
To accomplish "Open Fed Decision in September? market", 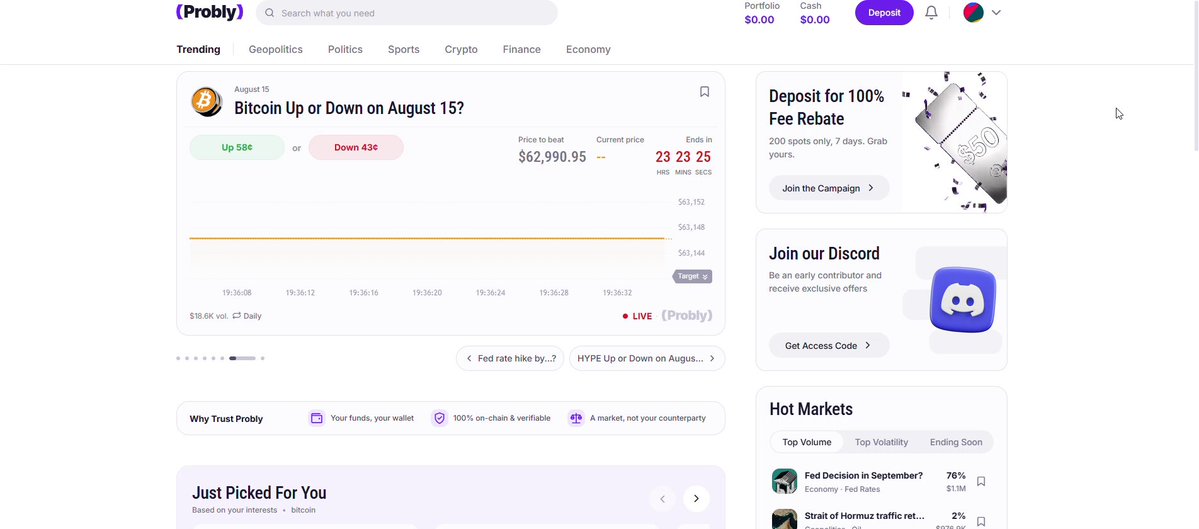I will (863, 475).
